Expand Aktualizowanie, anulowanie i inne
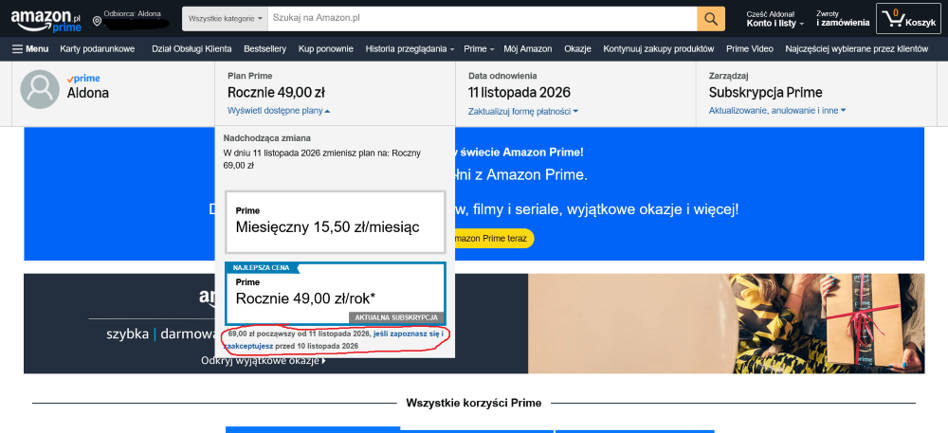Screen dimensions: 948x433 click(777, 111)
